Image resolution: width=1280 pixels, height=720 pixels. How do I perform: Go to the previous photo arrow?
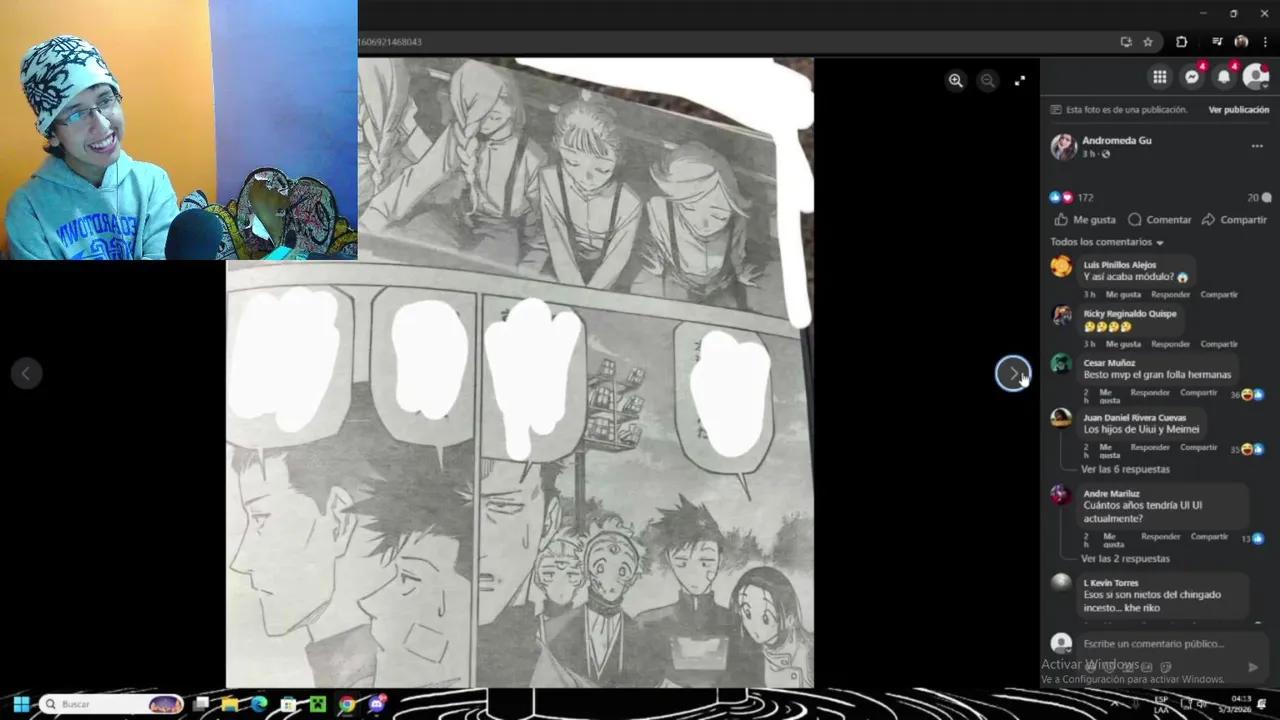(x=26, y=374)
